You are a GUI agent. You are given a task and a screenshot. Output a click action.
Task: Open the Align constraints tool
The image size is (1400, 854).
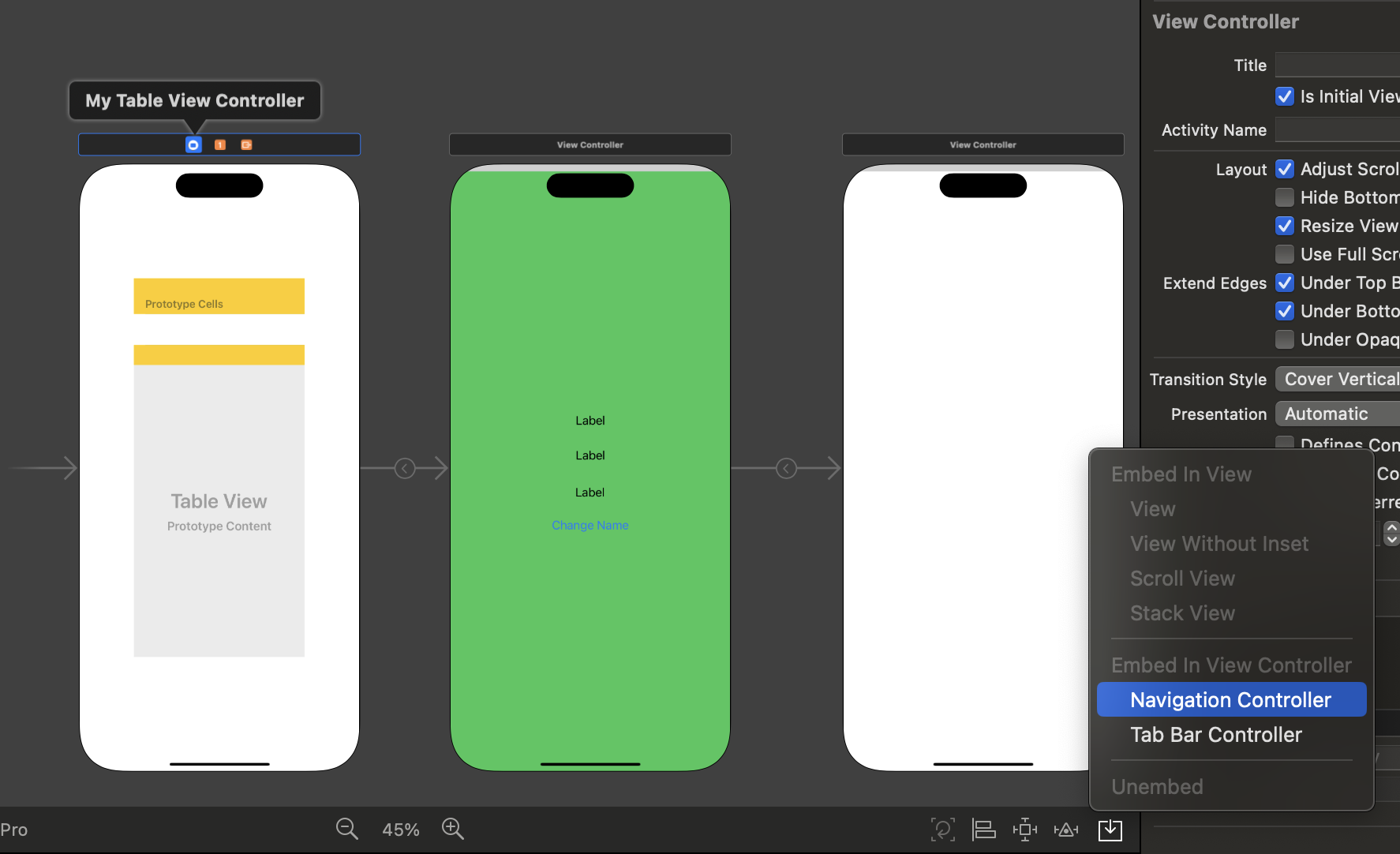(x=983, y=830)
